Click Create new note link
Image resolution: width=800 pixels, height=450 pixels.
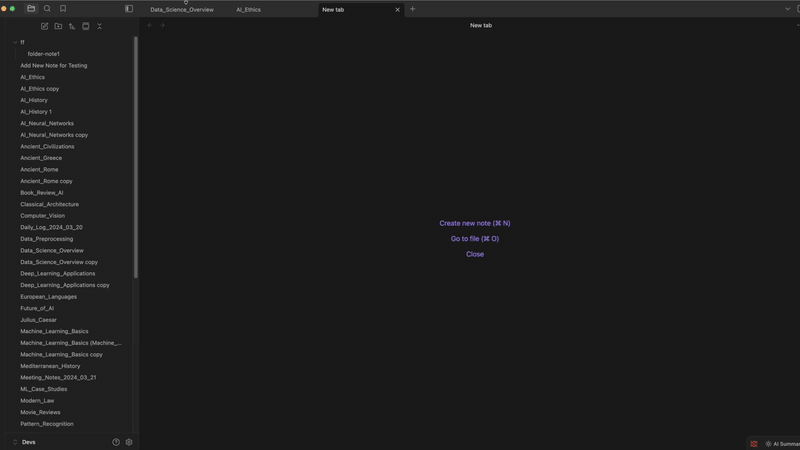475,223
